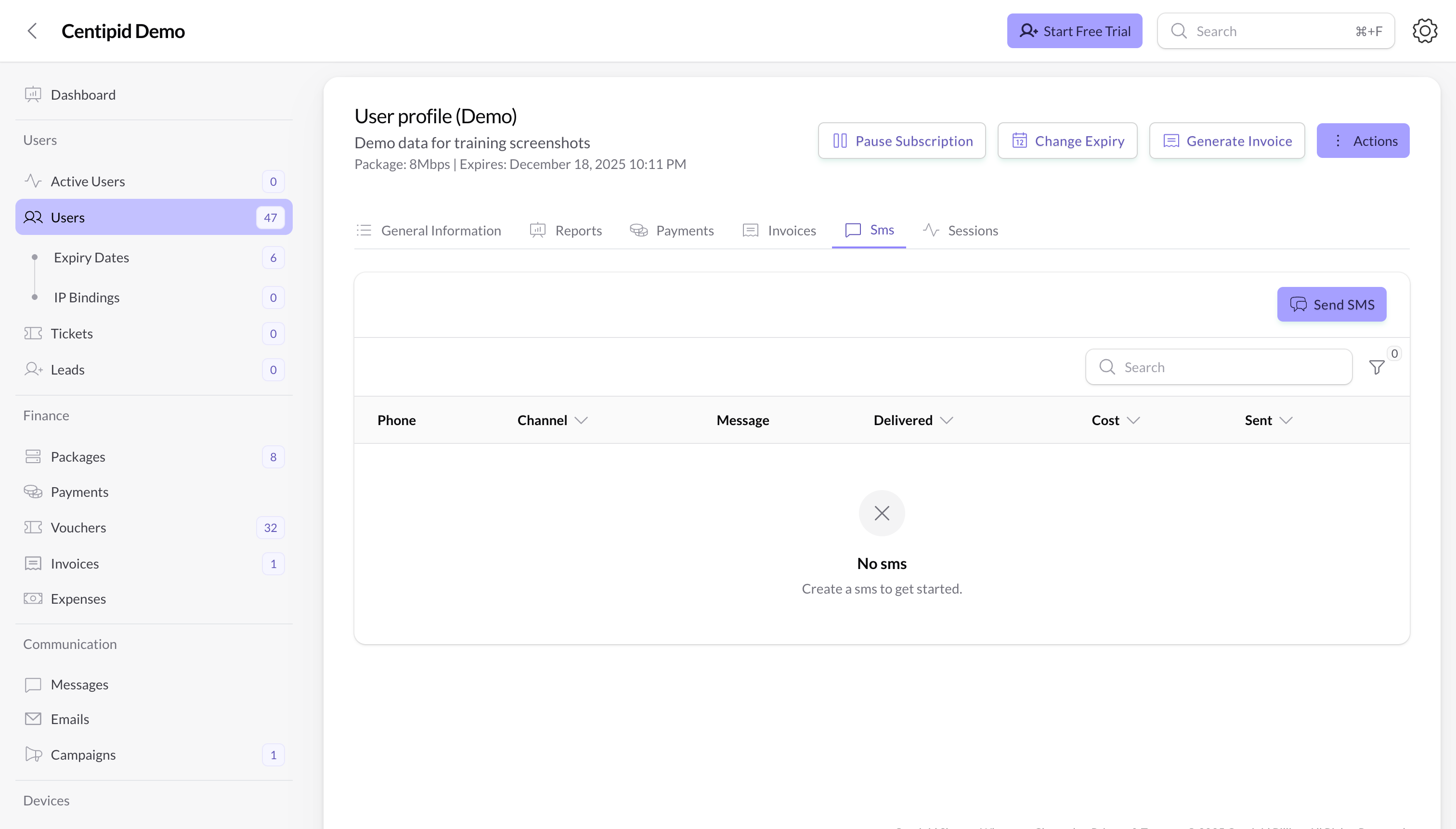
Task: Click the Vouchers ticket icon in sidebar
Action: (x=33, y=527)
